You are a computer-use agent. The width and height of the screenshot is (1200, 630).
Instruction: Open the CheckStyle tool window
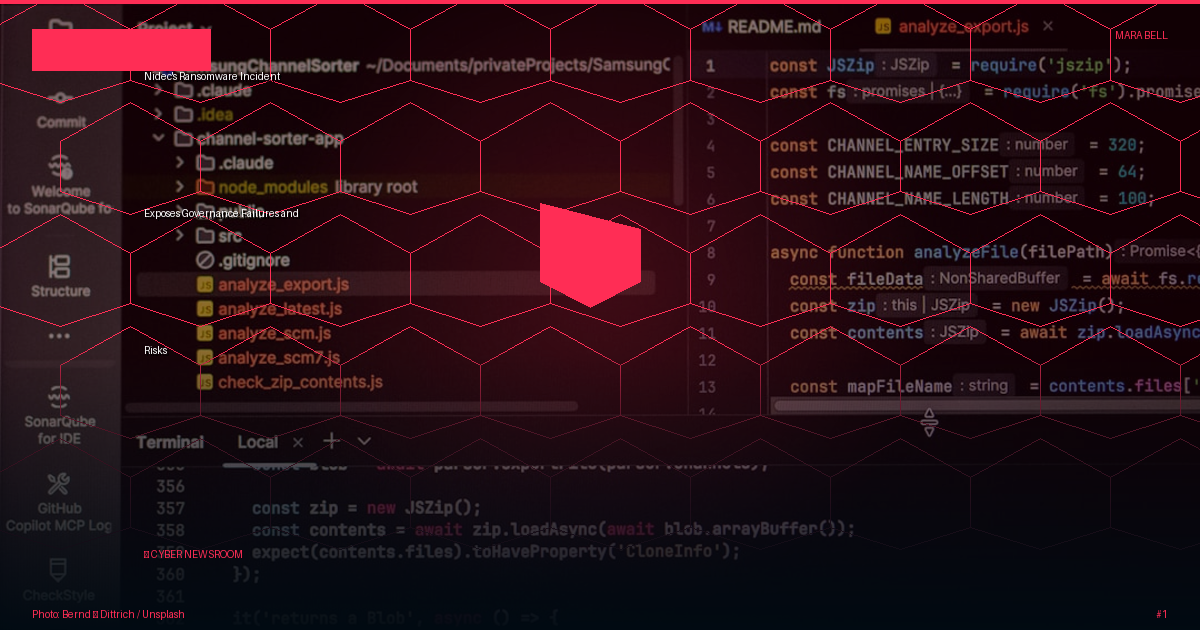click(59, 571)
